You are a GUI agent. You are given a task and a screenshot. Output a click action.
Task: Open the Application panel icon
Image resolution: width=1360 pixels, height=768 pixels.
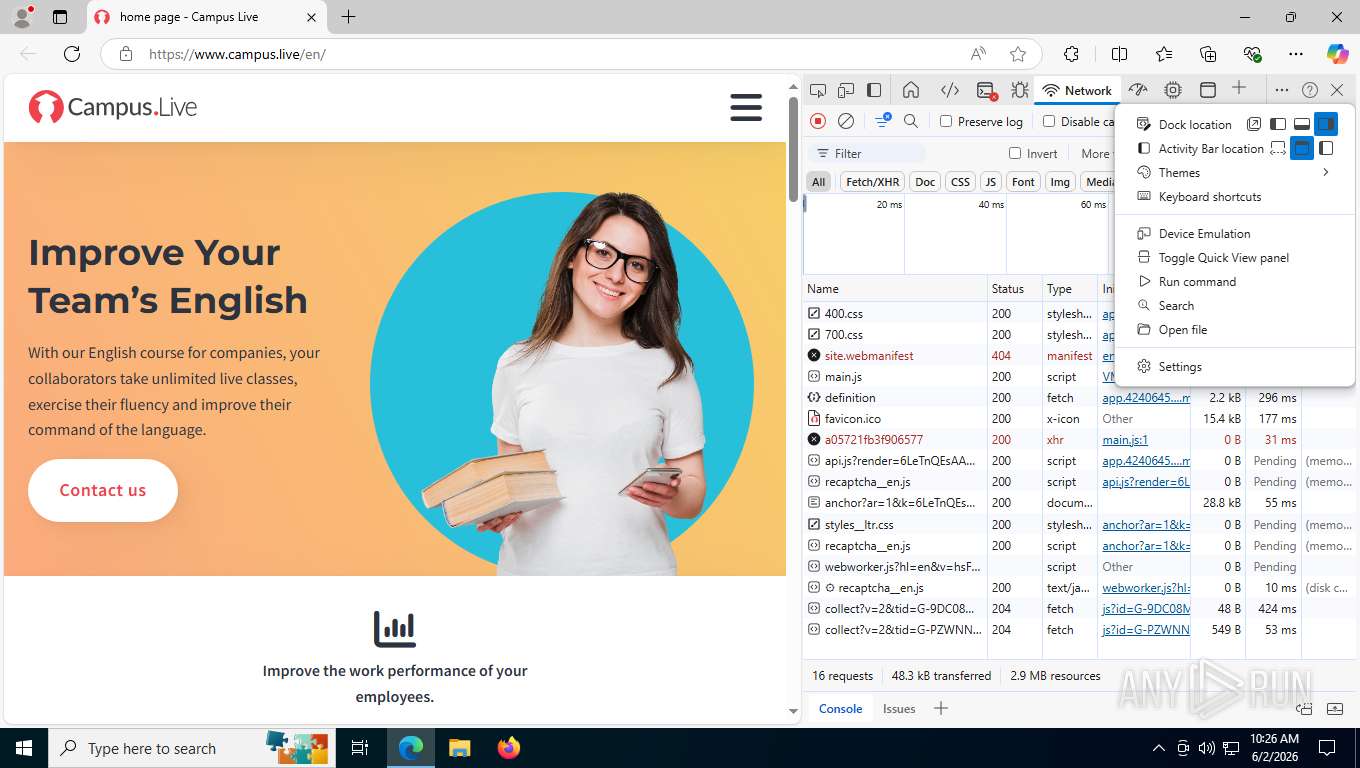pos(1208,90)
